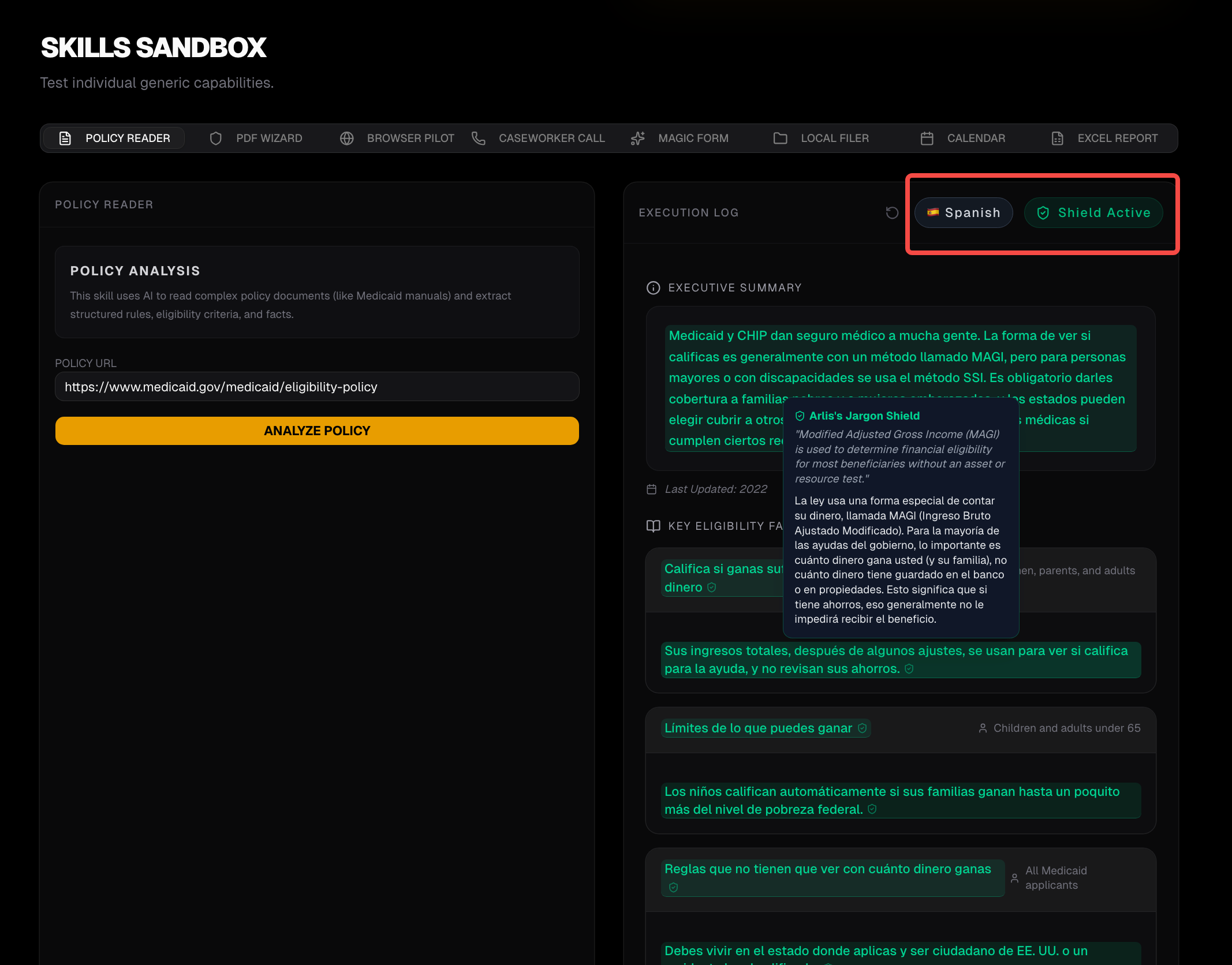
Task: Click the calendar icon beside Last Updated
Action: [x=652, y=489]
